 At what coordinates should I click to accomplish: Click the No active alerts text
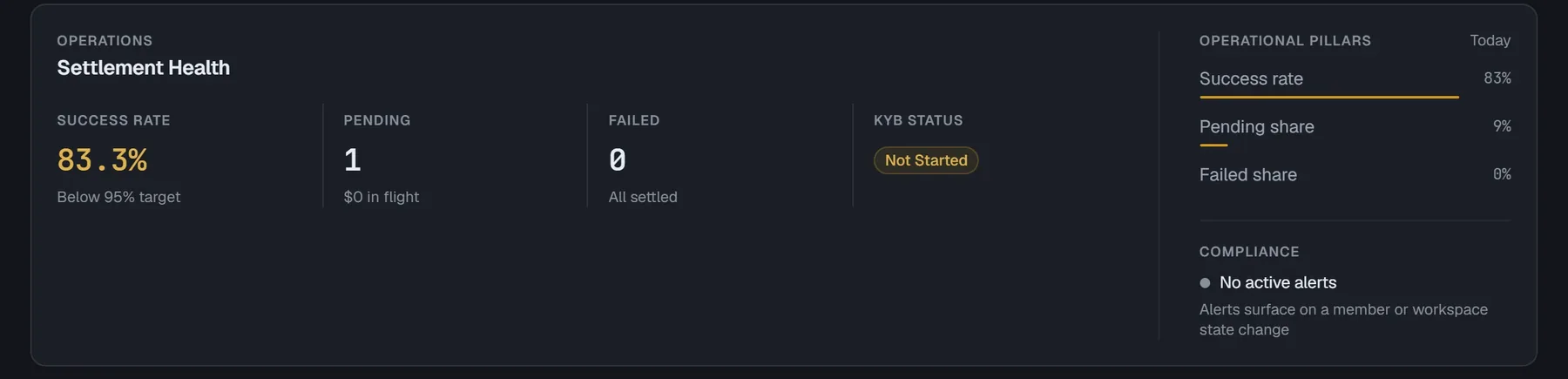tap(1277, 282)
